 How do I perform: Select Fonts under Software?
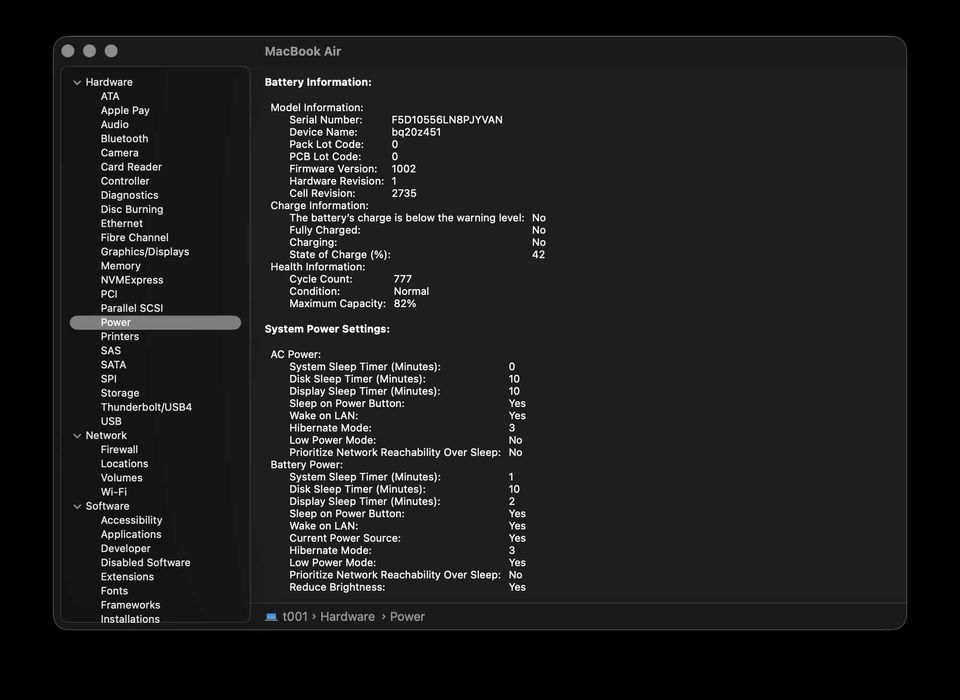pos(114,590)
